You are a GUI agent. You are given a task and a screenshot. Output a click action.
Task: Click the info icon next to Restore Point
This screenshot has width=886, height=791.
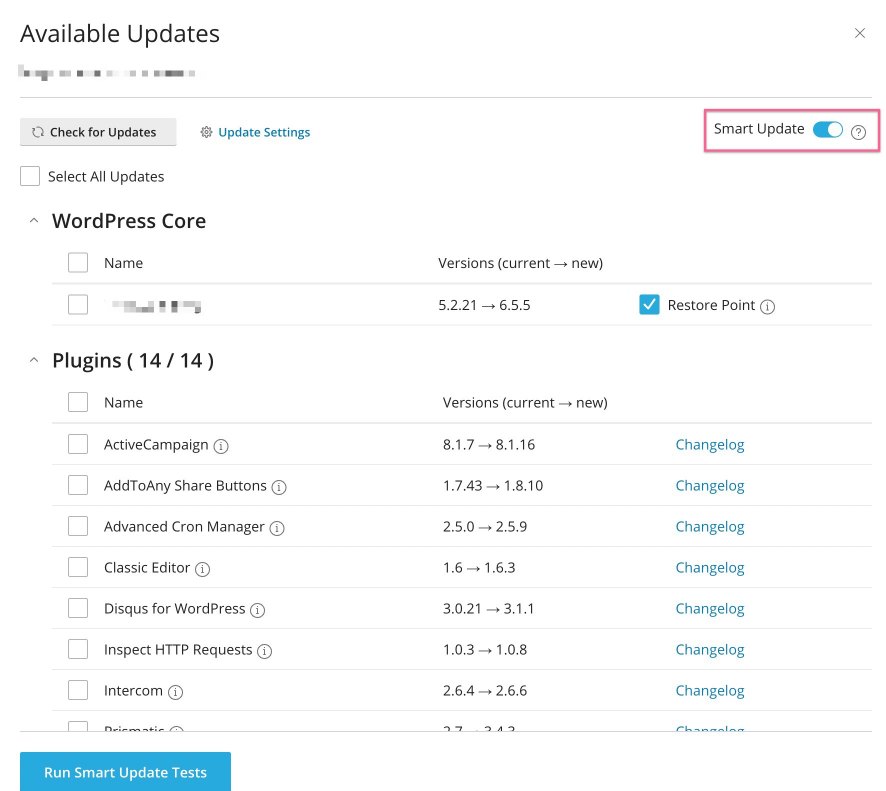point(767,306)
